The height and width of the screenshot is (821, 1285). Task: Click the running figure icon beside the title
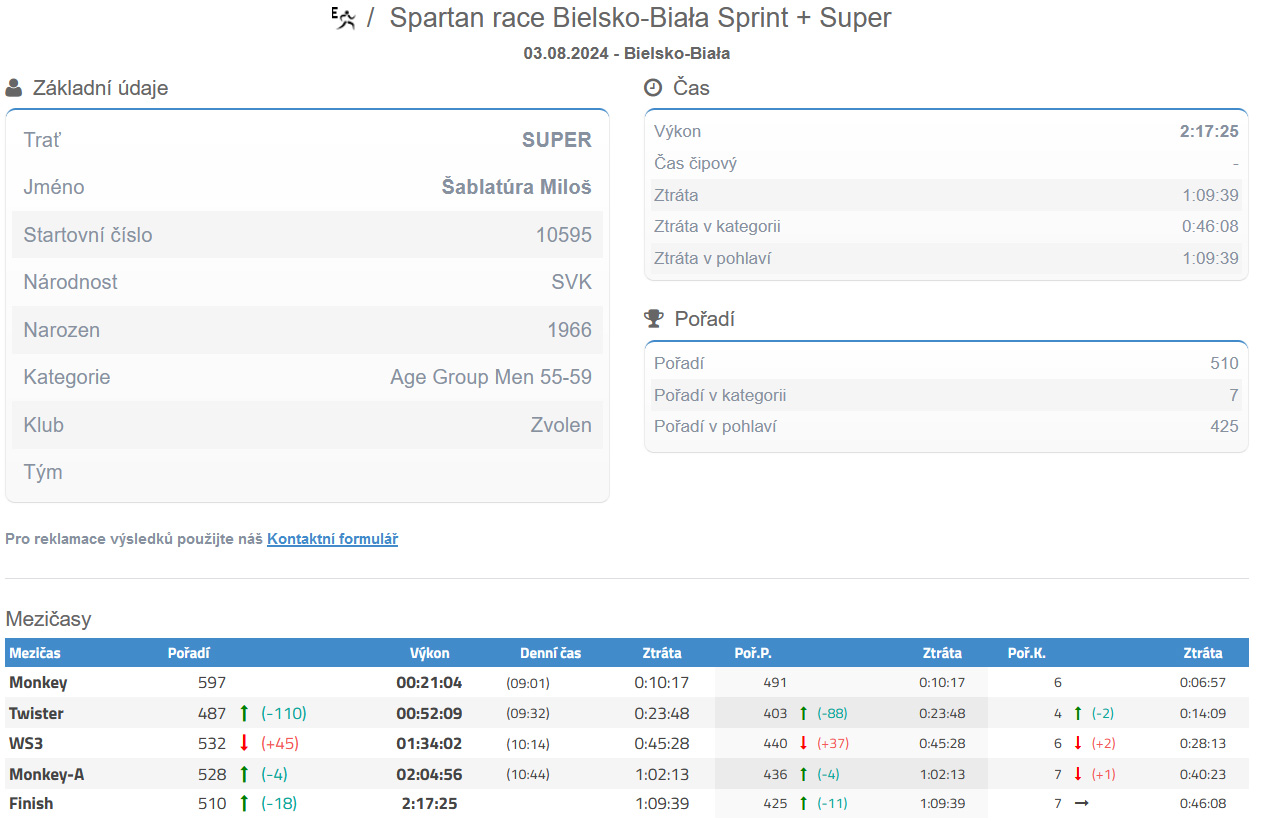(x=343, y=18)
